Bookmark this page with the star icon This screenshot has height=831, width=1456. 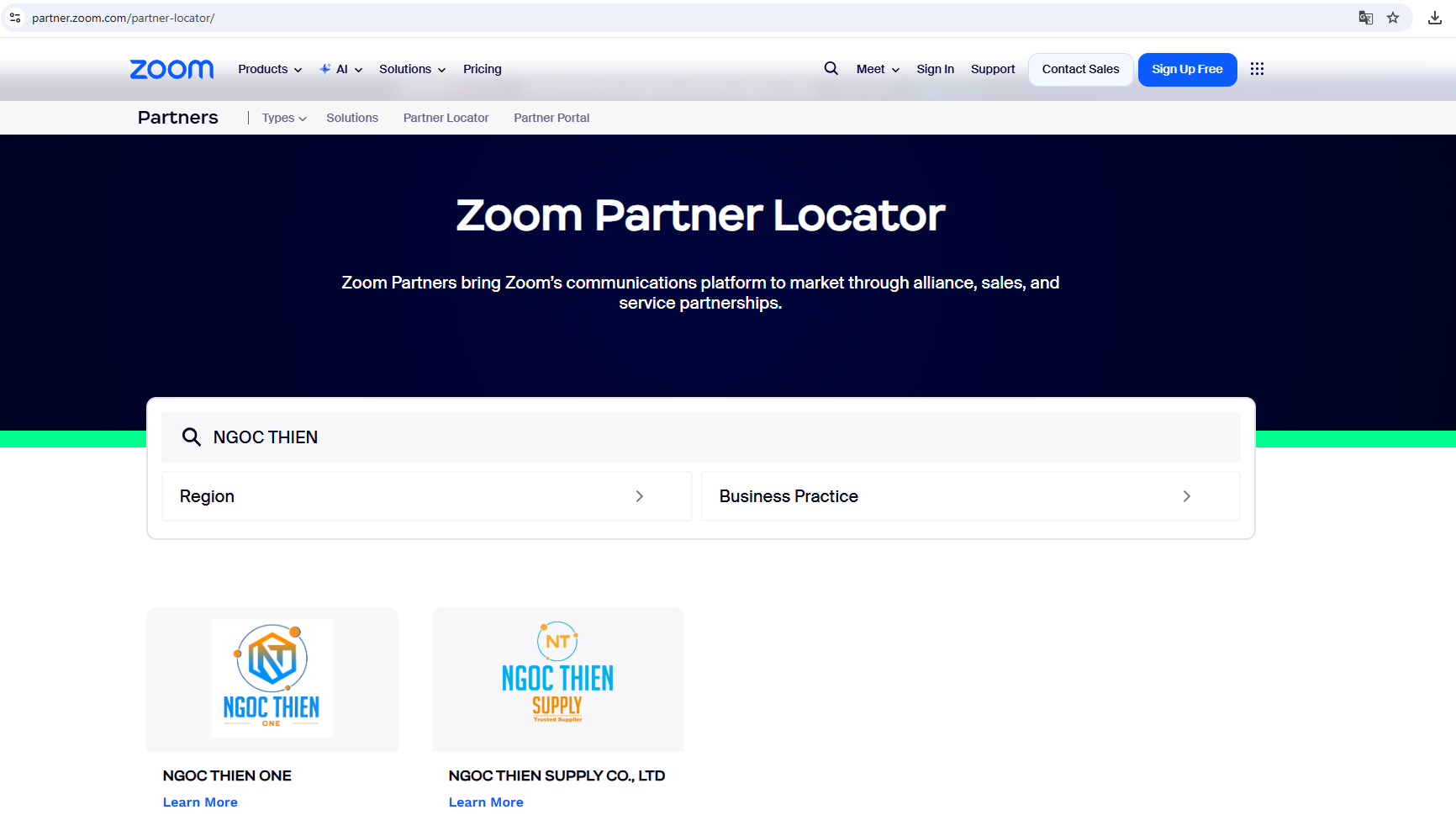coord(1393,18)
